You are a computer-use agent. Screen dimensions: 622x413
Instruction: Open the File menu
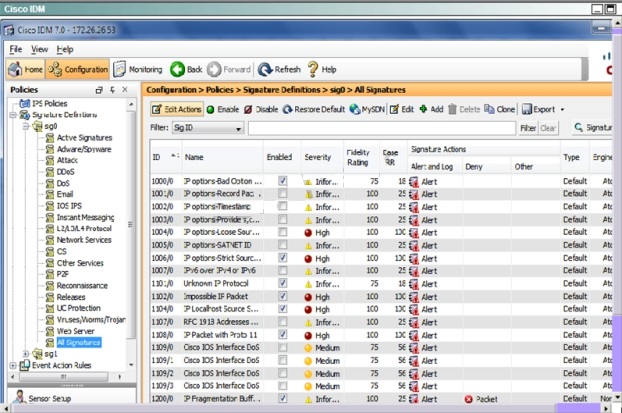pyautogui.click(x=16, y=49)
